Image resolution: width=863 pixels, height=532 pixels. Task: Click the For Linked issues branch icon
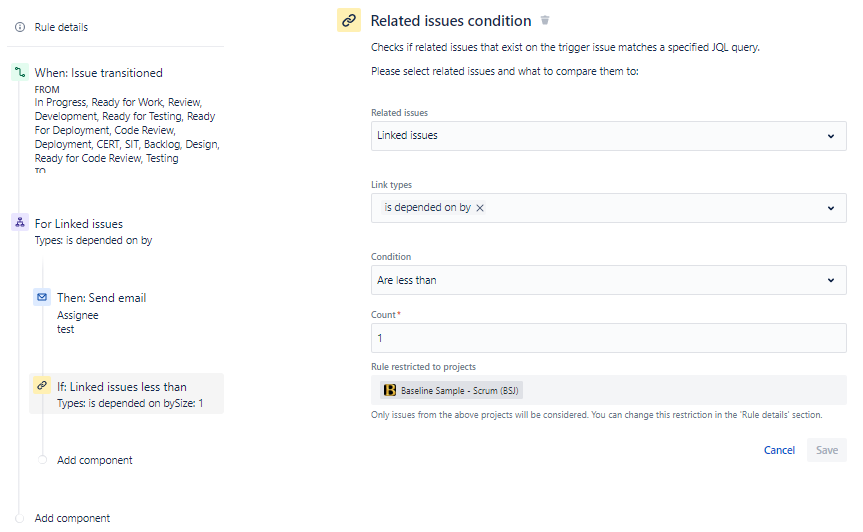click(20, 222)
